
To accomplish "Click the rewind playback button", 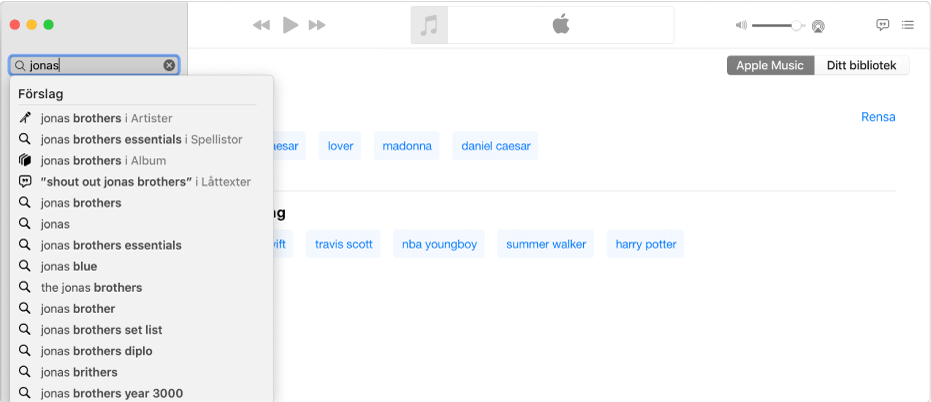I will click(x=262, y=26).
